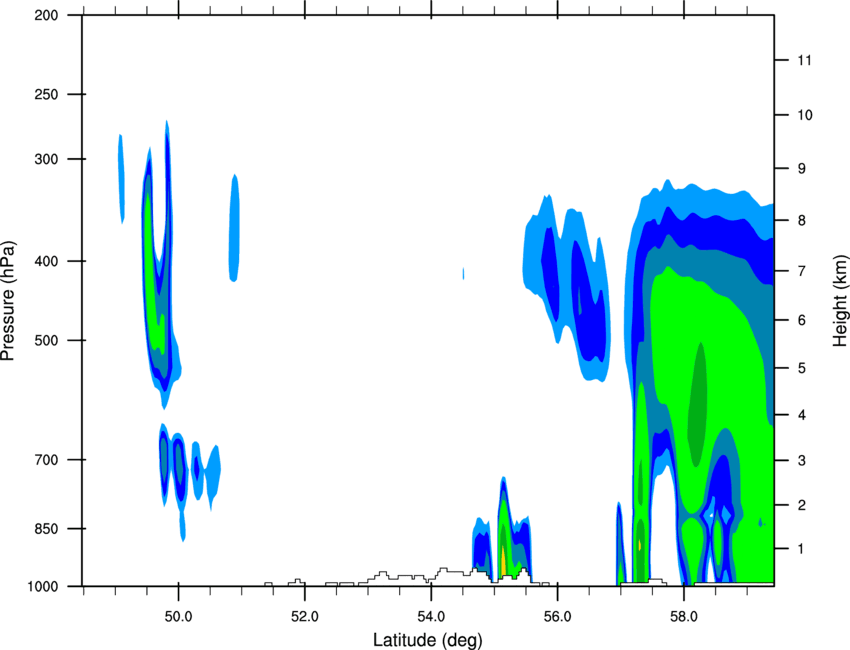Image resolution: width=850 pixels, height=650 pixels.
Task: Pick the 2 km height label
Action: tap(802, 505)
